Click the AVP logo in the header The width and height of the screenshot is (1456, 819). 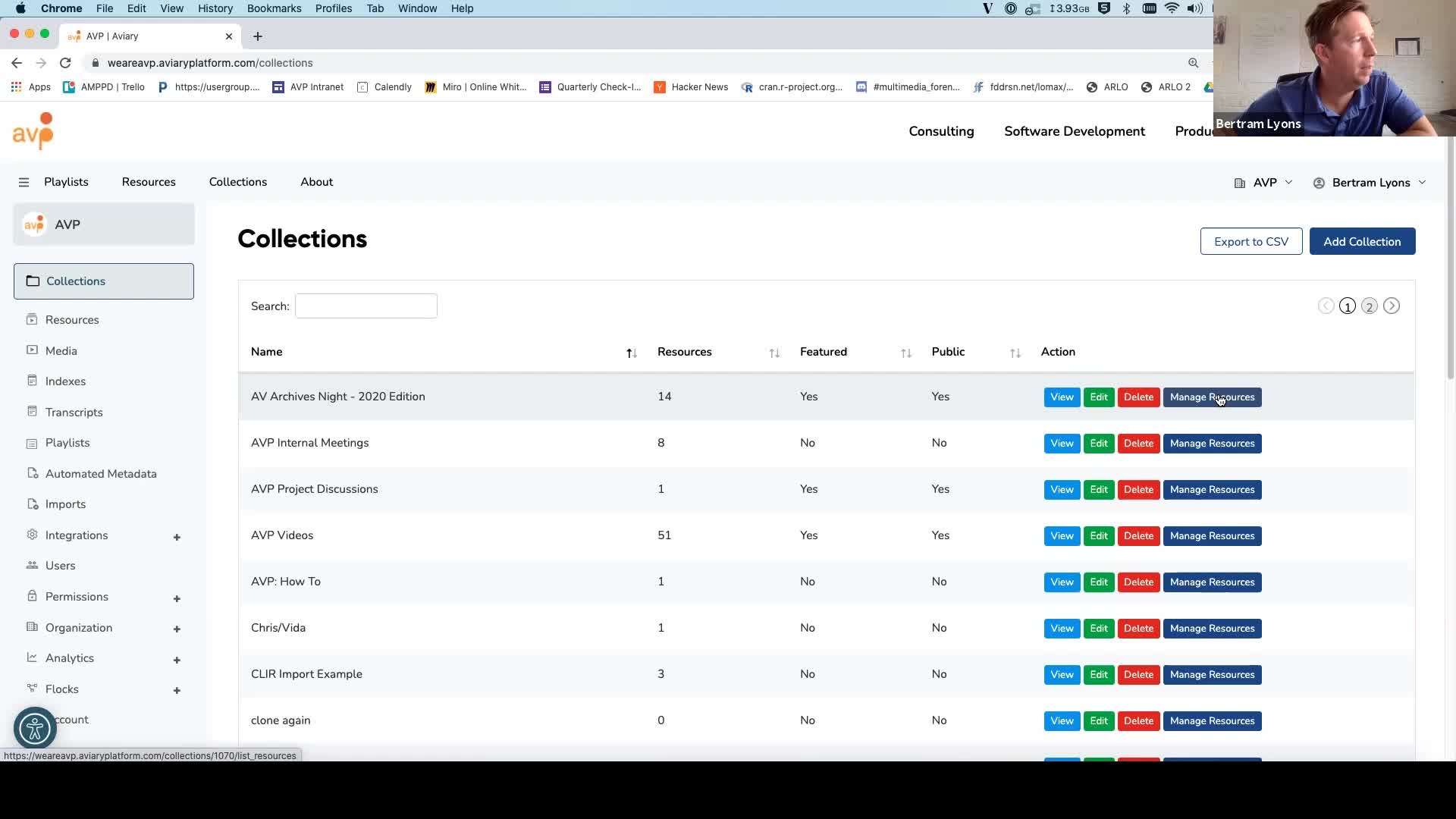[x=33, y=130]
